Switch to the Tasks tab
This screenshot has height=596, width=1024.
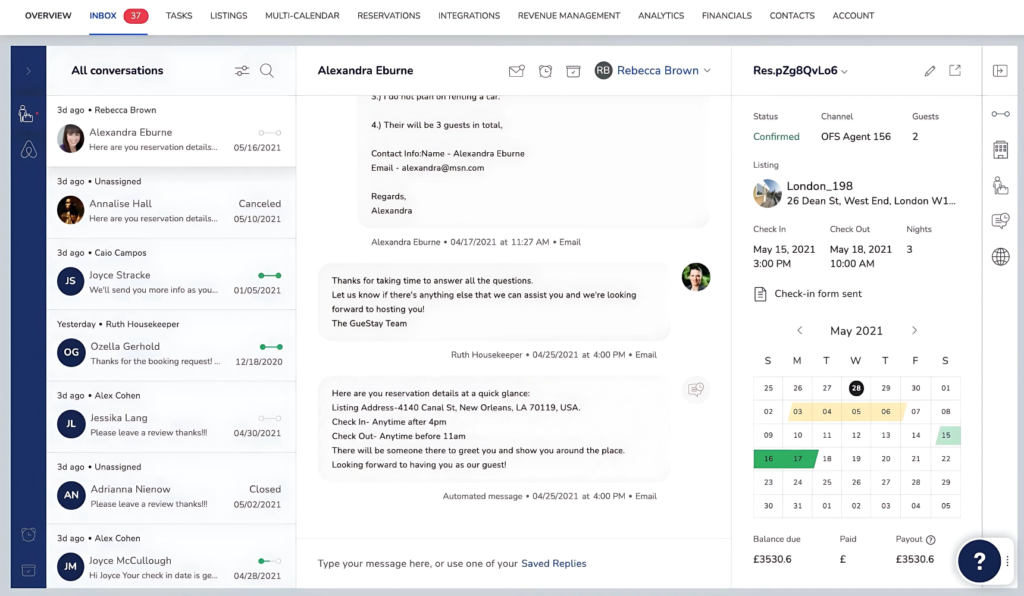pos(179,16)
